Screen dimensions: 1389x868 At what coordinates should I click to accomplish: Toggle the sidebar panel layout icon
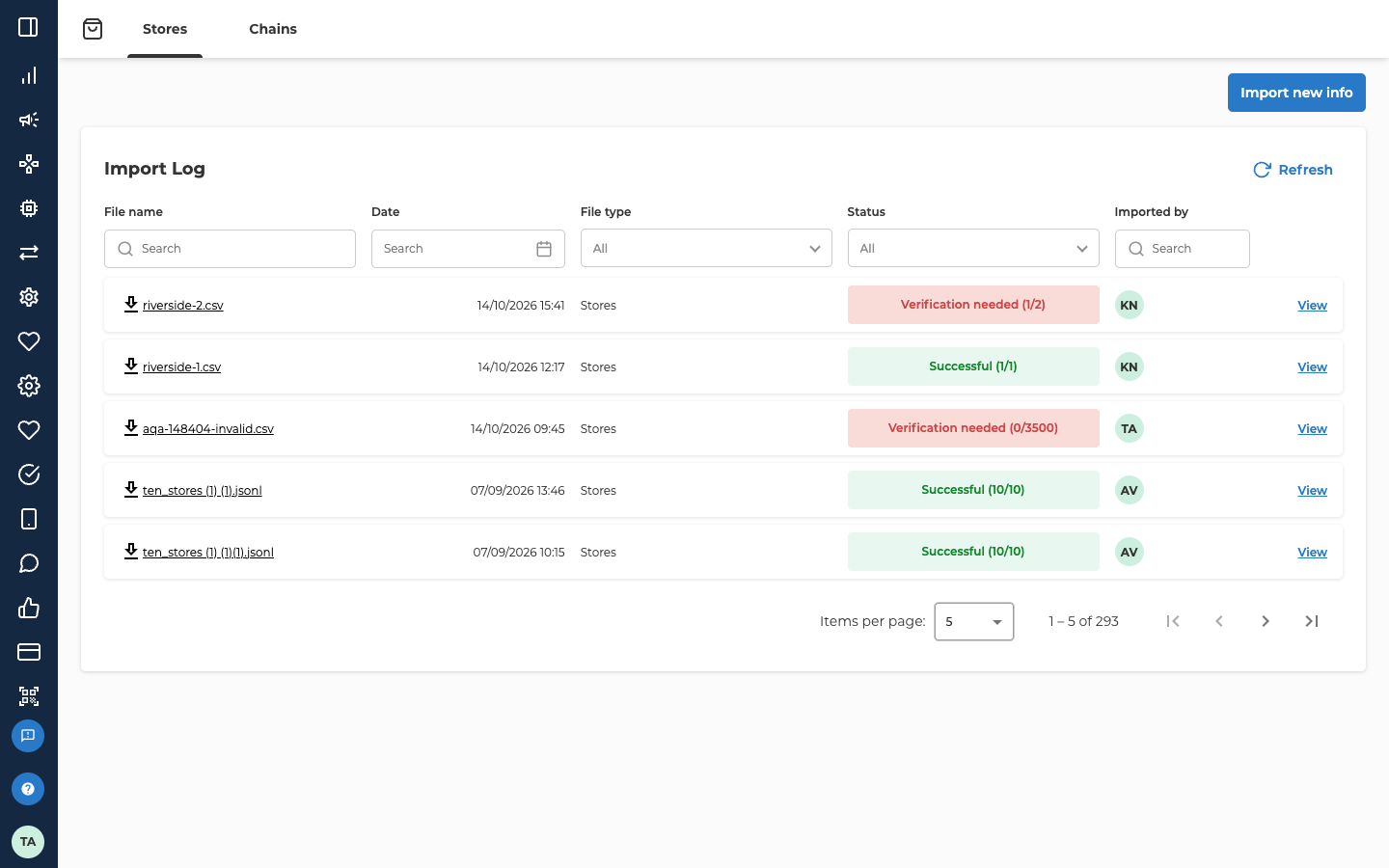point(28,27)
